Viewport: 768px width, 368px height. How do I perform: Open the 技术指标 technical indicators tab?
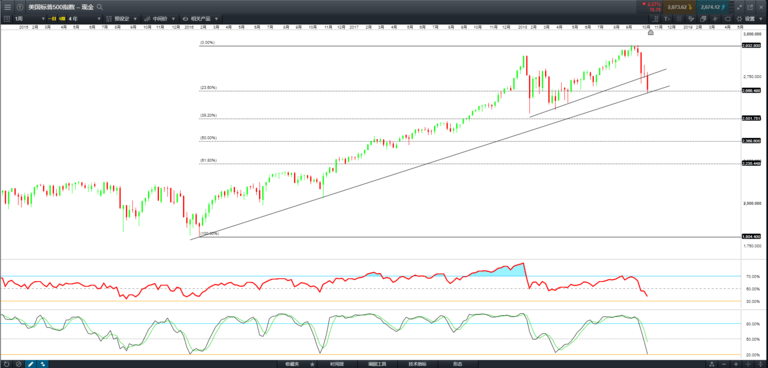[x=417, y=364]
